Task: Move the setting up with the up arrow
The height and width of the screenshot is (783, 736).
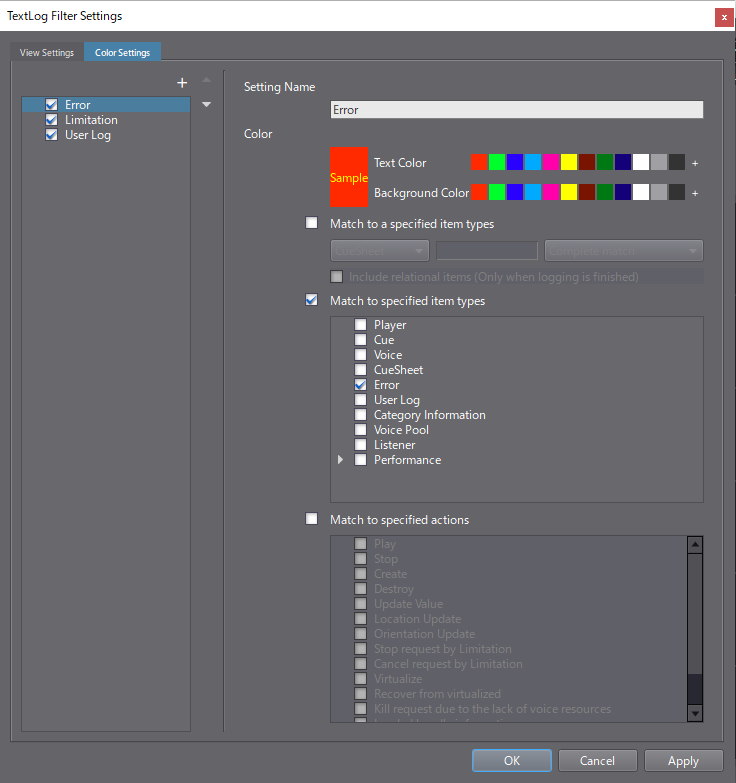Action: [x=207, y=80]
